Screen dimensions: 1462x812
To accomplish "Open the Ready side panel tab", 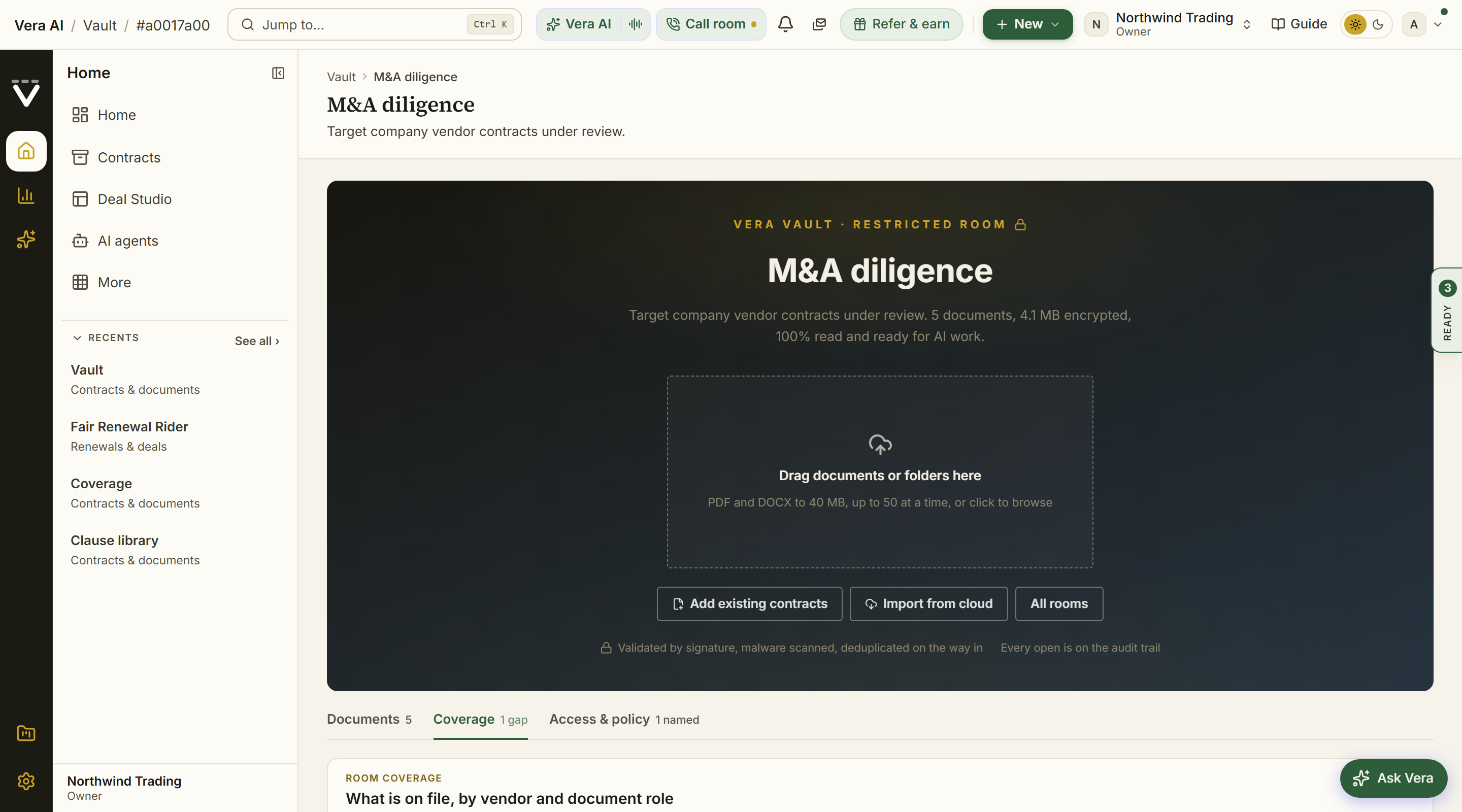I will coord(1447,311).
